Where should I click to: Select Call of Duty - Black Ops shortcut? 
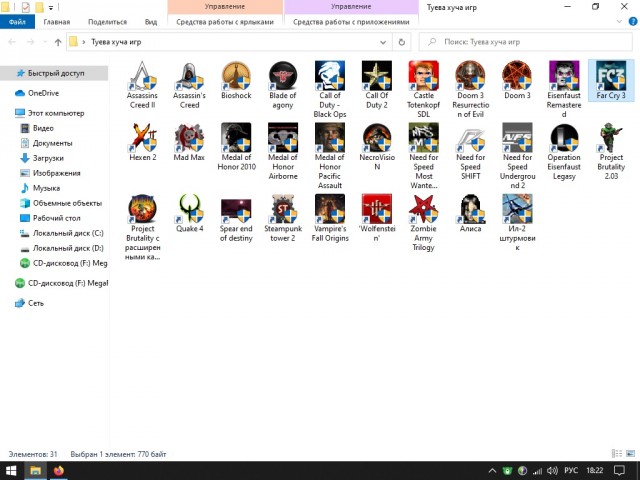330,90
